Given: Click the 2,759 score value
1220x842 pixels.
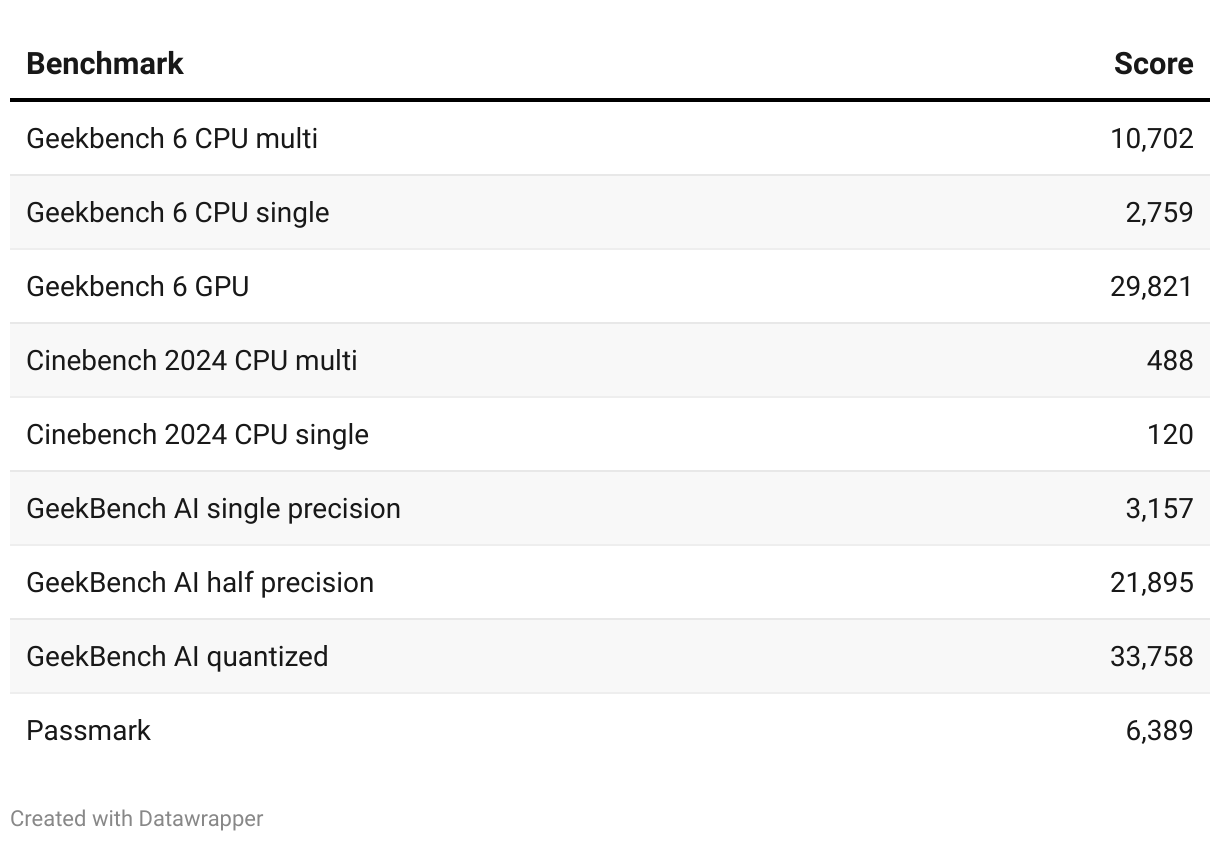Looking at the screenshot, I should tap(1159, 212).
